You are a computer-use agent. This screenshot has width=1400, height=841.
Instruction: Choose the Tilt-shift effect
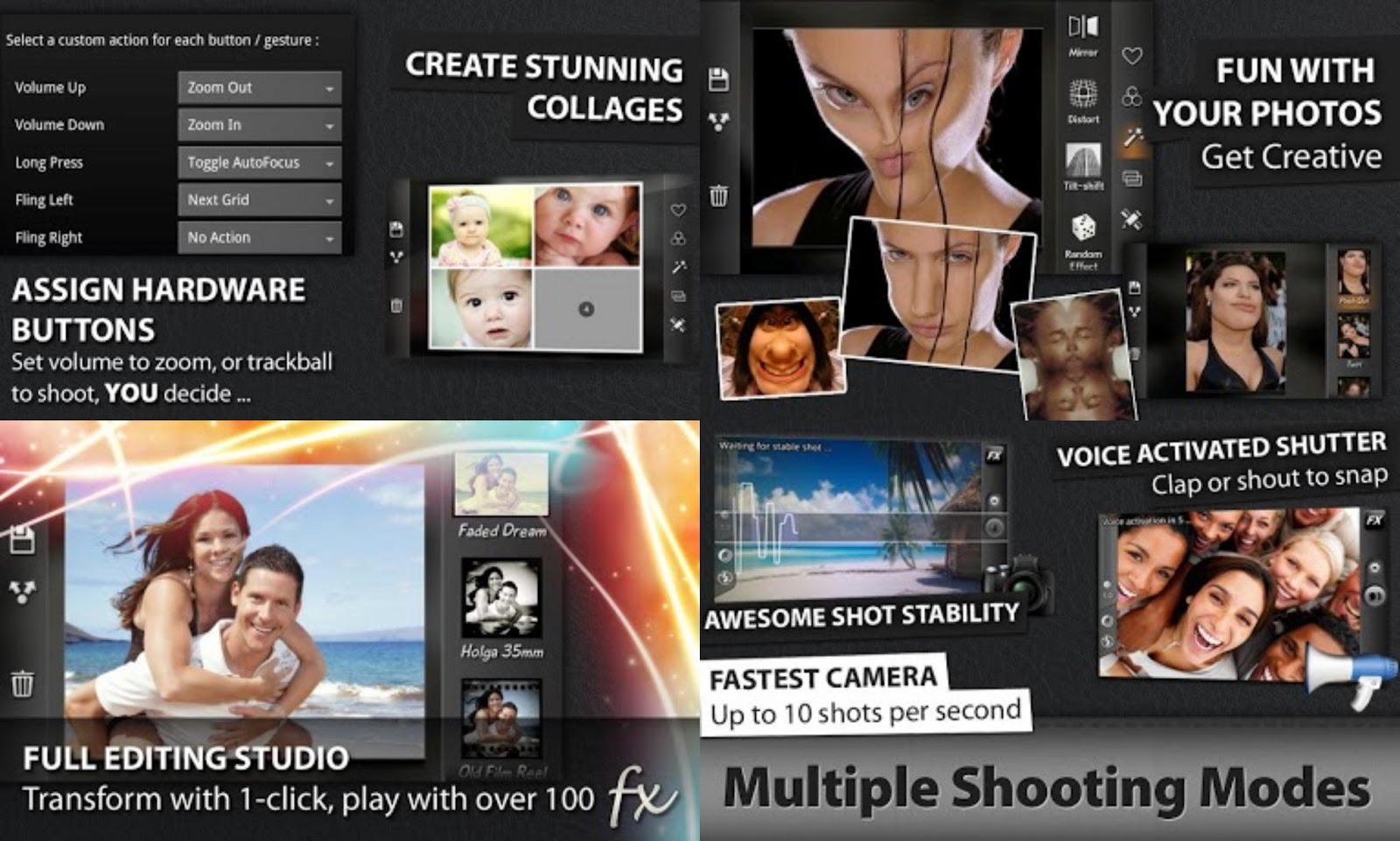(1083, 166)
